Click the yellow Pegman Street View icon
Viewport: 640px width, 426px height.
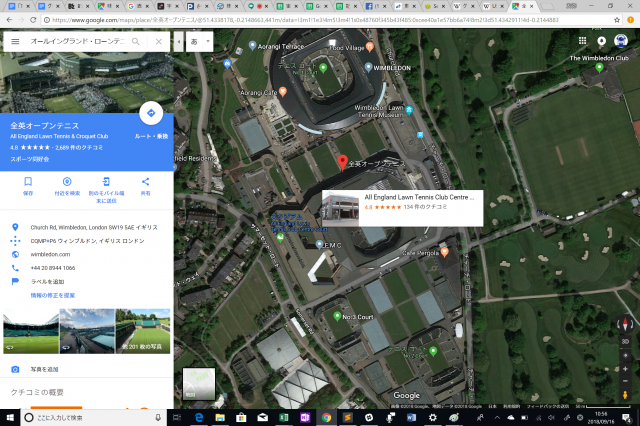click(x=625, y=395)
